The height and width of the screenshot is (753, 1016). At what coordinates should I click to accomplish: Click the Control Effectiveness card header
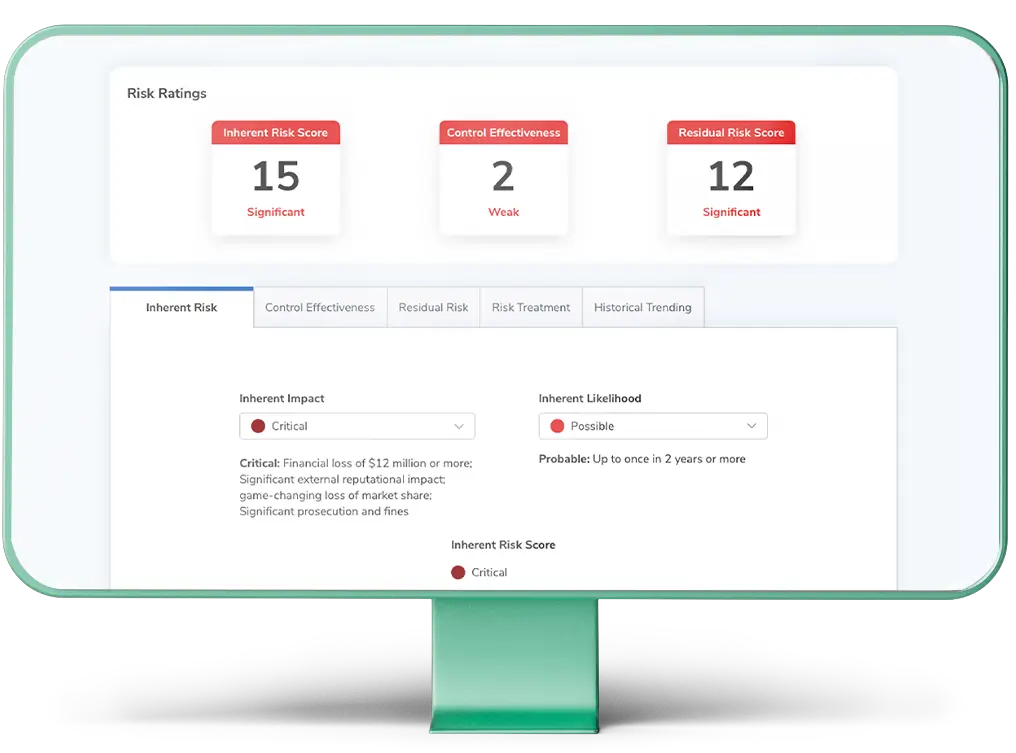coord(503,132)
